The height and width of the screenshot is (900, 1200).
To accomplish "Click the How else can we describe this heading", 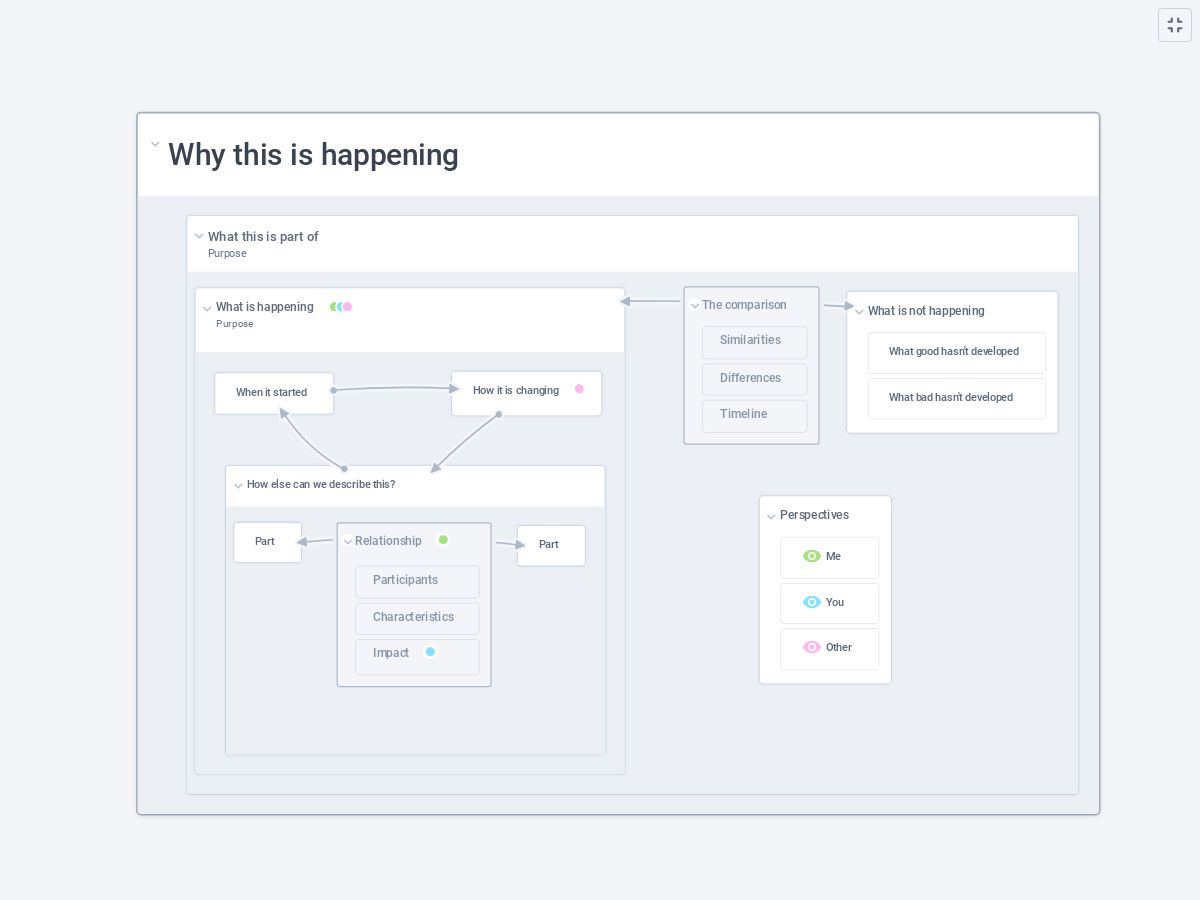I will tap(321, 484).
